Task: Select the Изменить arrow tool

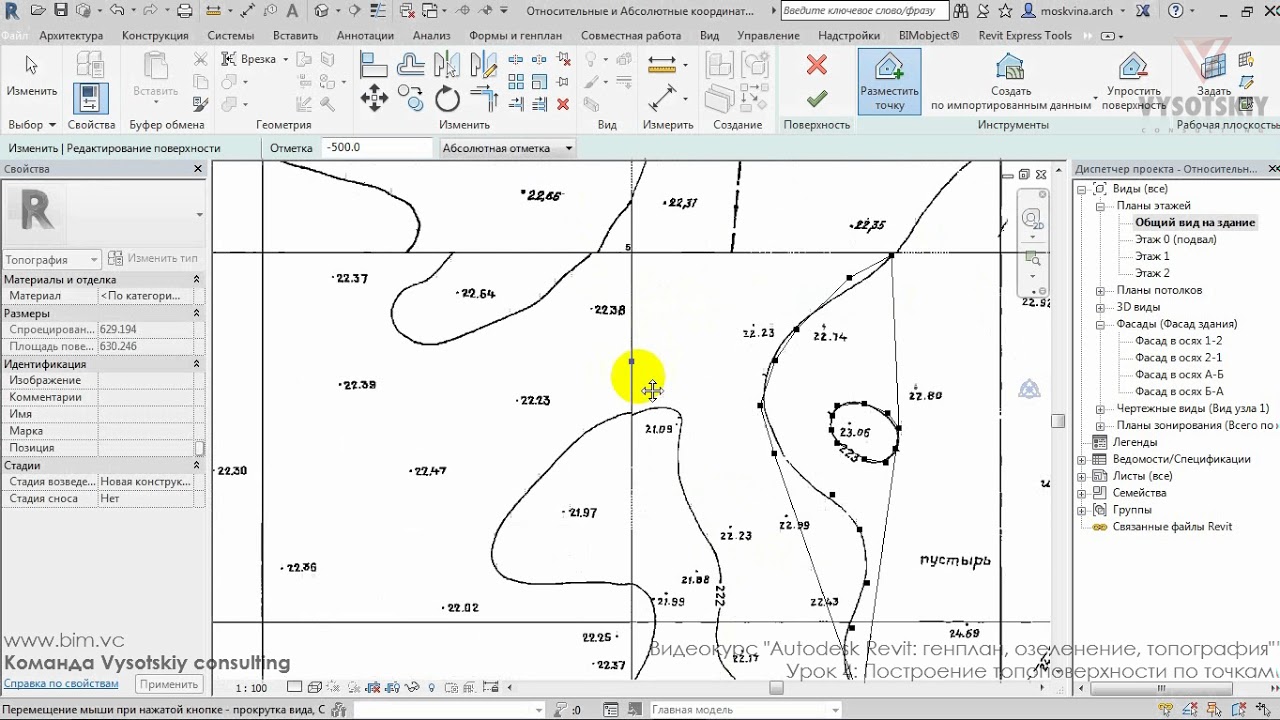Action: [x=31, y=76]
